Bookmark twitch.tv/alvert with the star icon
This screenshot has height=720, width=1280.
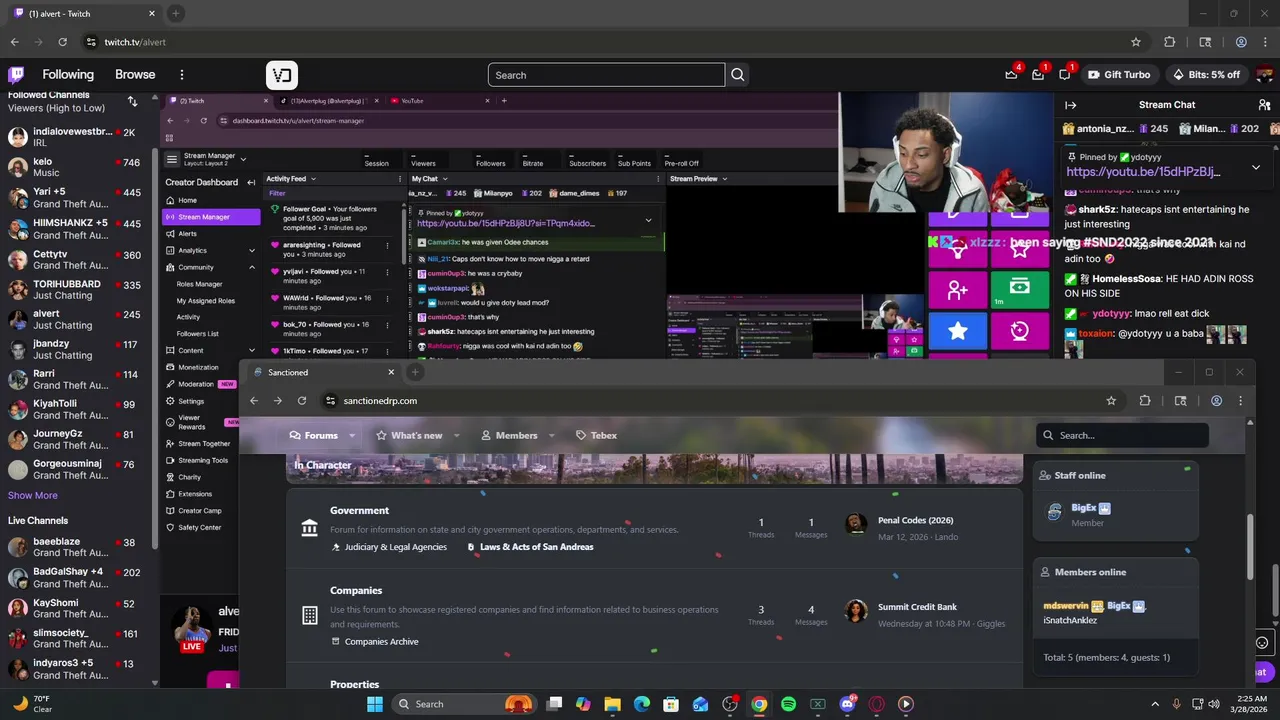(x=1136, y=42)
